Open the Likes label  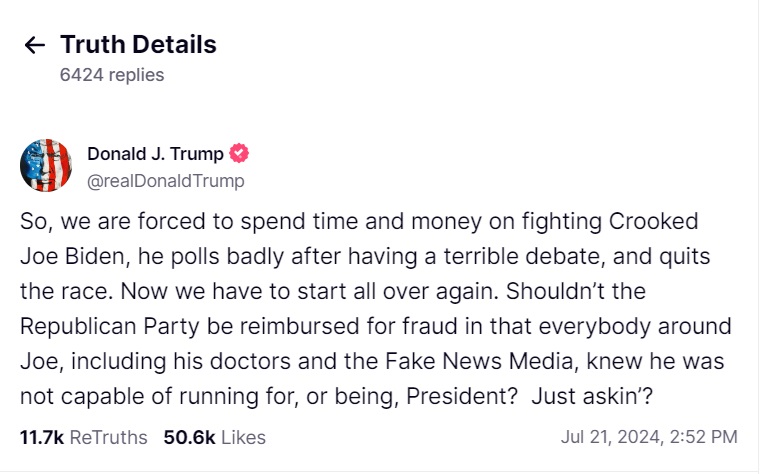pos(242,437)
